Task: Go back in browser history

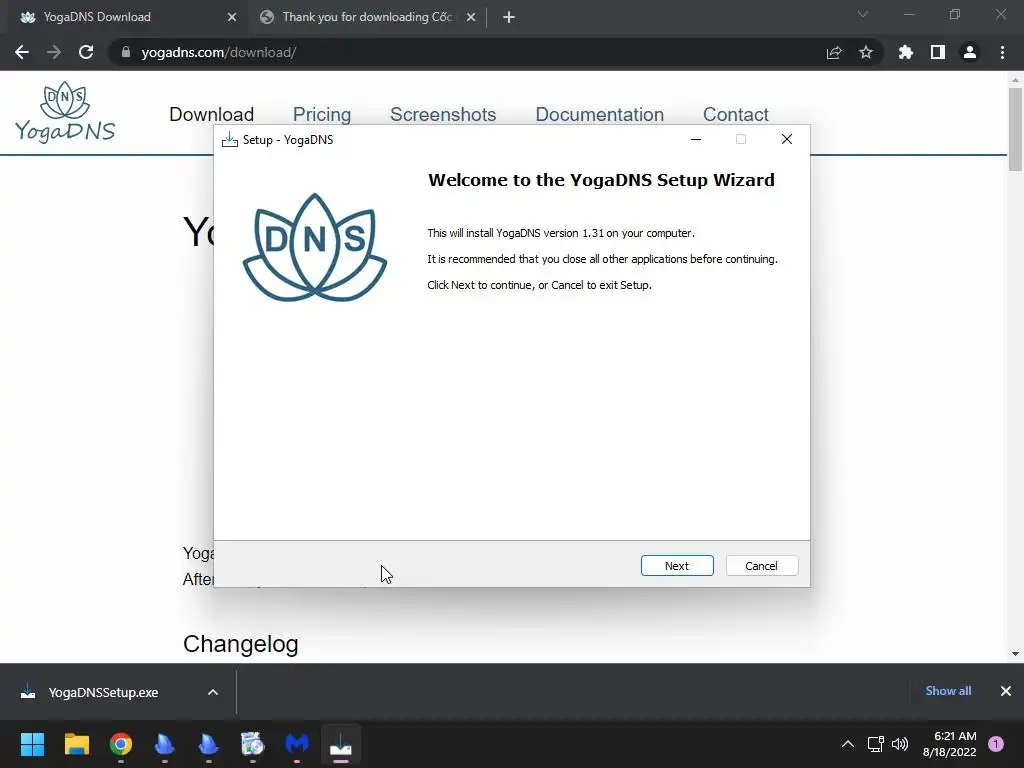Action: (x=22, y=52)
